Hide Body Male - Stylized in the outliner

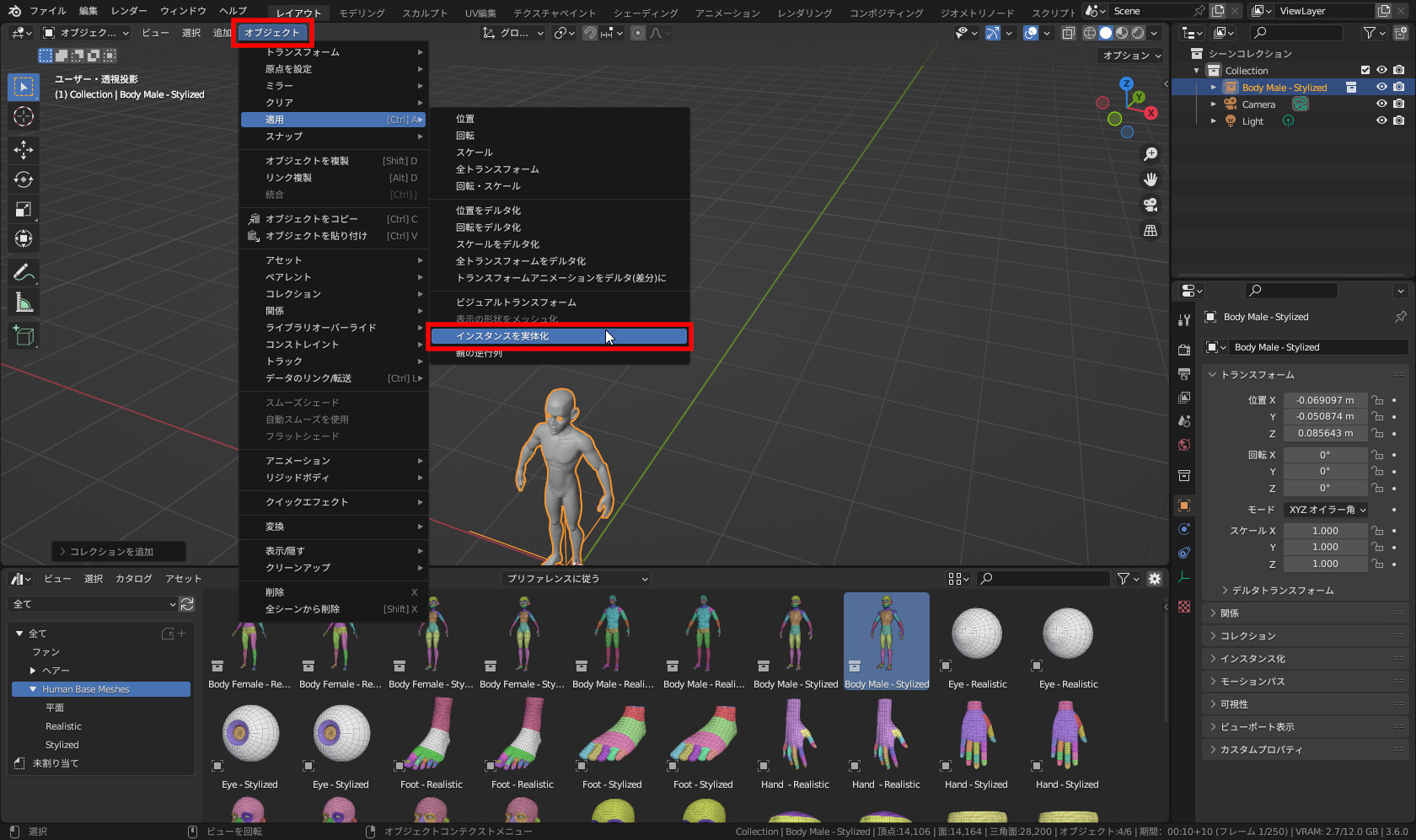tap(1381, 88)
